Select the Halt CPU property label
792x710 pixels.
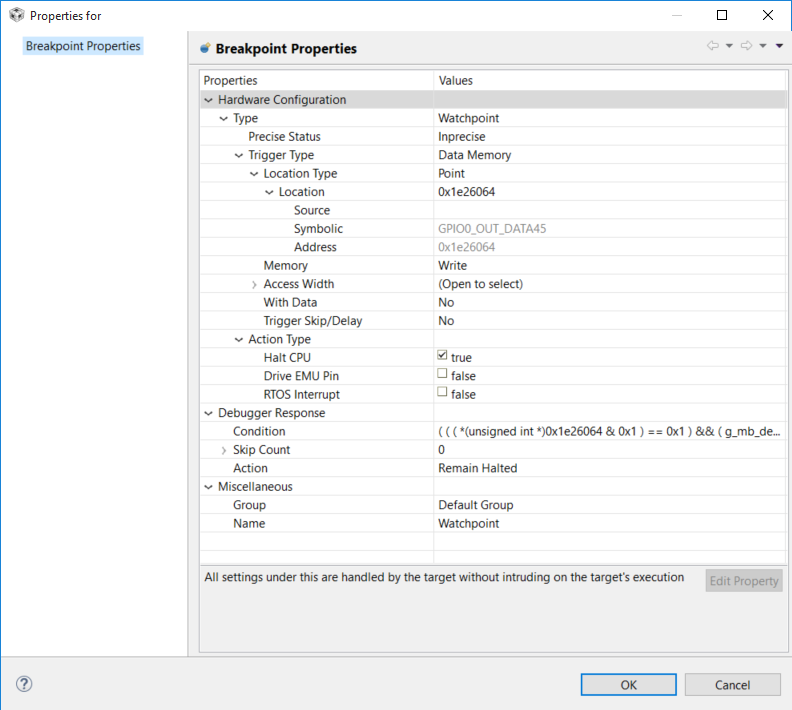[287, 358]
